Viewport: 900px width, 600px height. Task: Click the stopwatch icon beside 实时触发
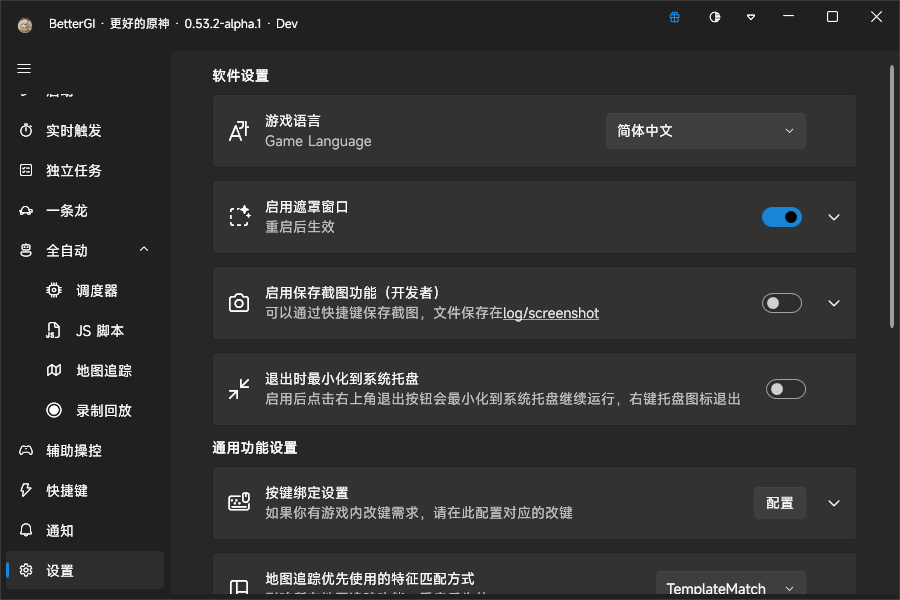pyautogui.click(x=26, y=130)
